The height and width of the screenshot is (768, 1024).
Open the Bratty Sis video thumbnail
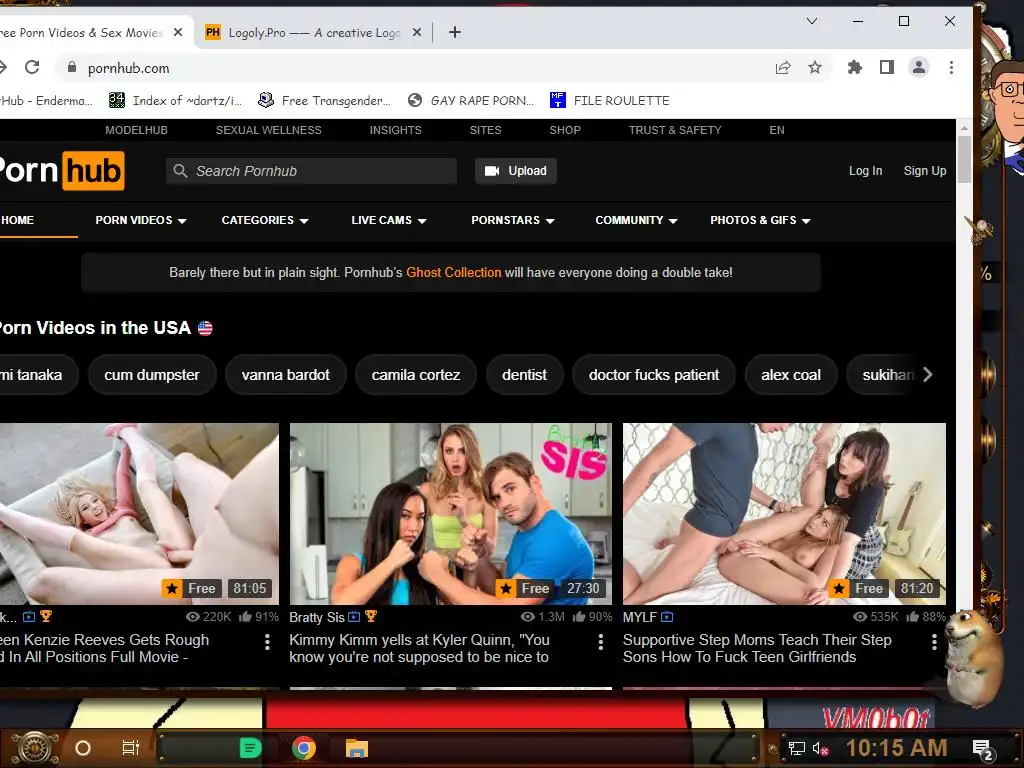pos(451,513)
